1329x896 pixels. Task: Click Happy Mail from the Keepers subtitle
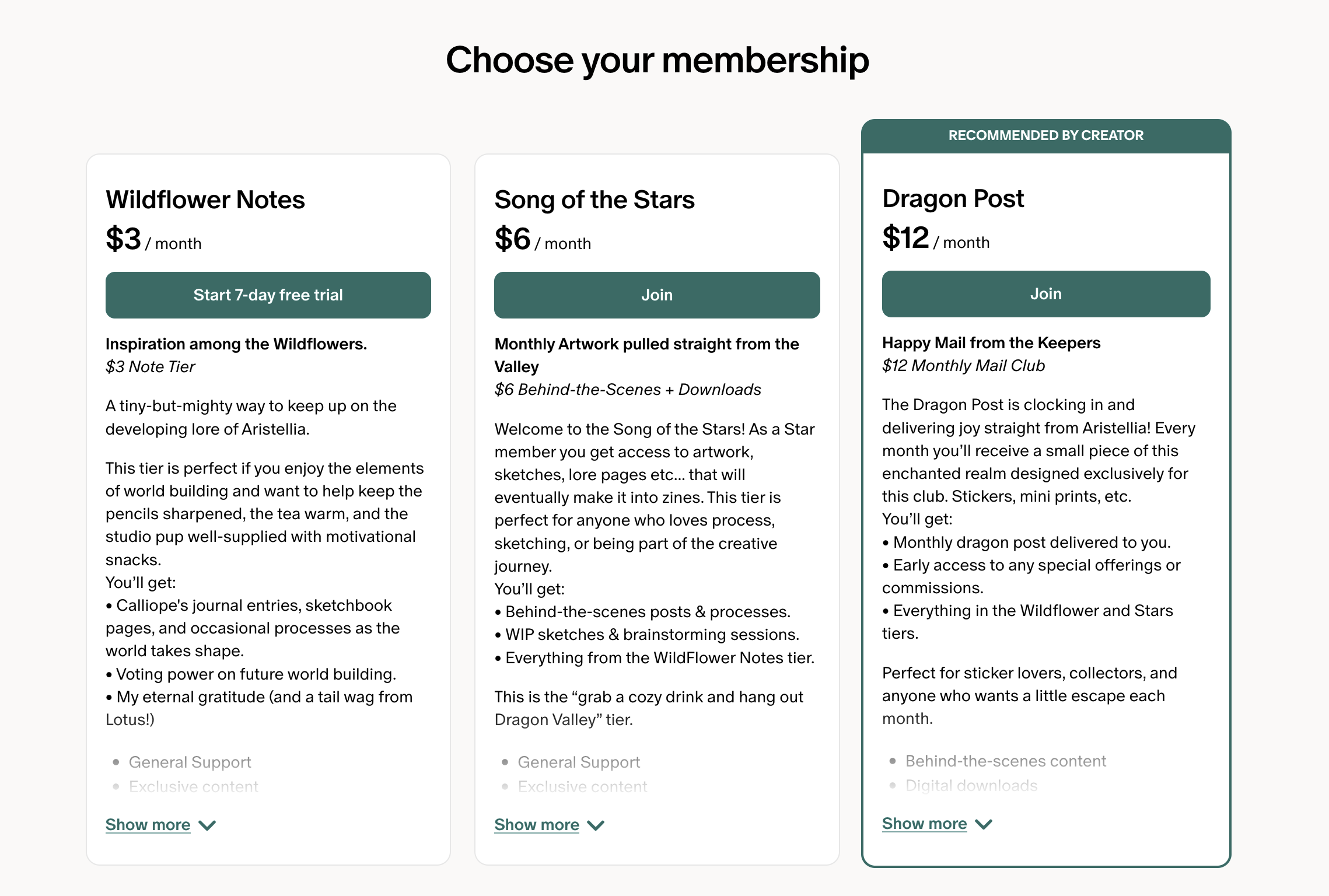click(991, 343)
